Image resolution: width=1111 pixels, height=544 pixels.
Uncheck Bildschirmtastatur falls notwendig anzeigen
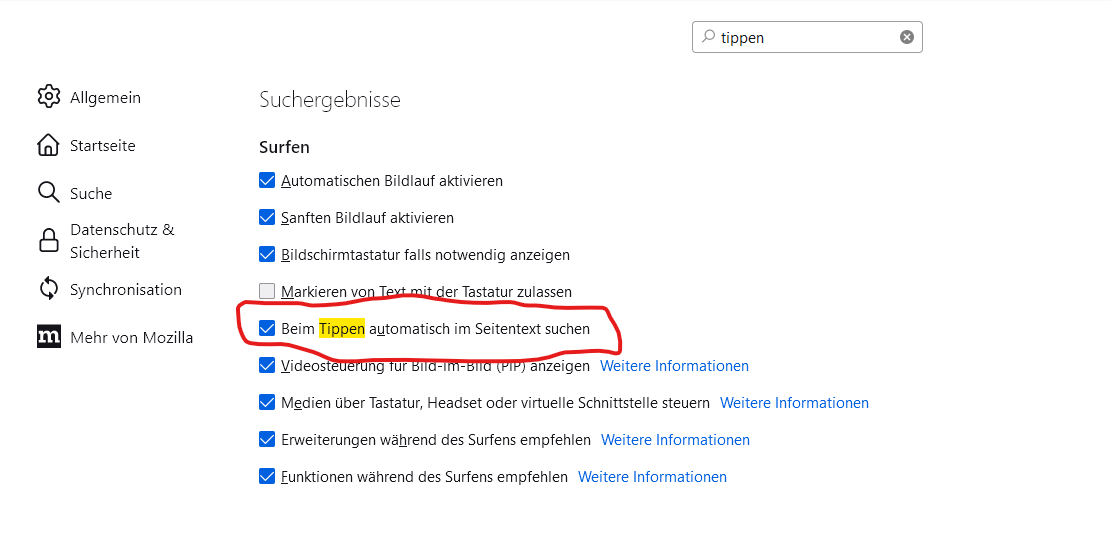(x=267, y=254)
